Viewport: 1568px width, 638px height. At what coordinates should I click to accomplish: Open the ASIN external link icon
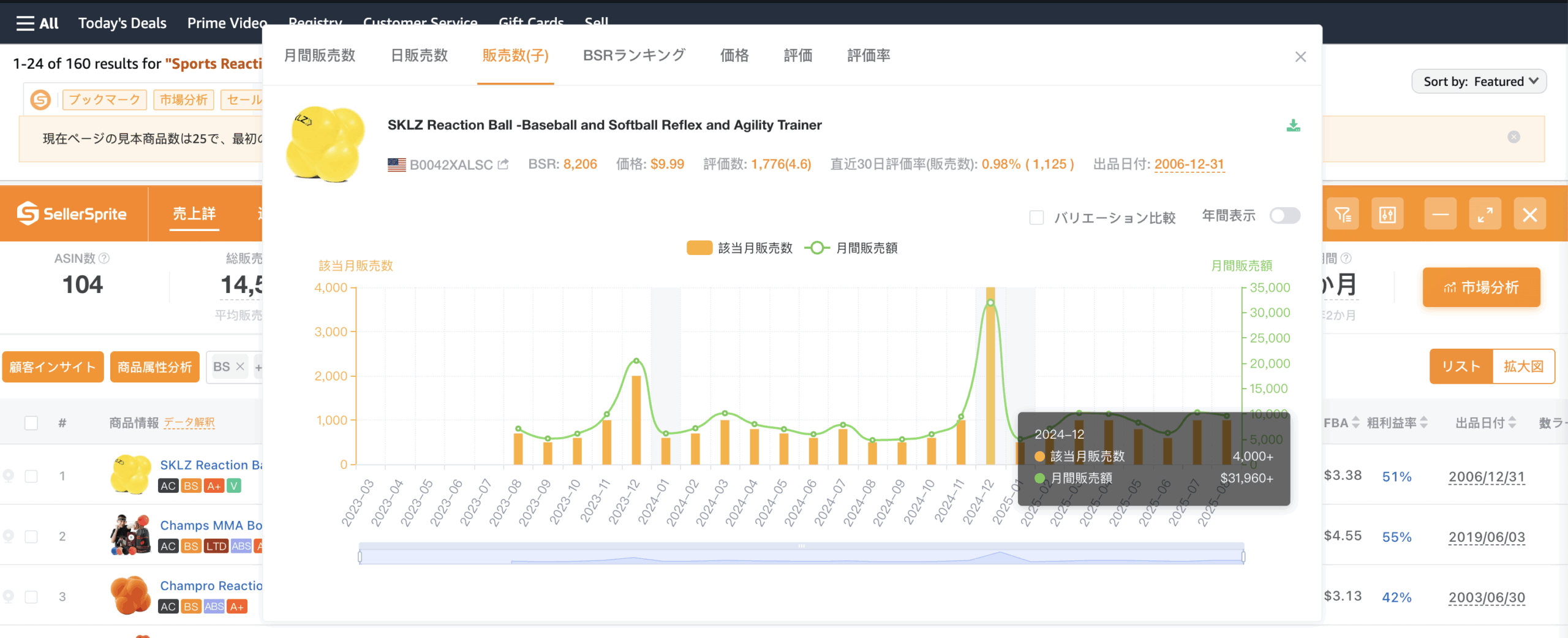(503, 164)
